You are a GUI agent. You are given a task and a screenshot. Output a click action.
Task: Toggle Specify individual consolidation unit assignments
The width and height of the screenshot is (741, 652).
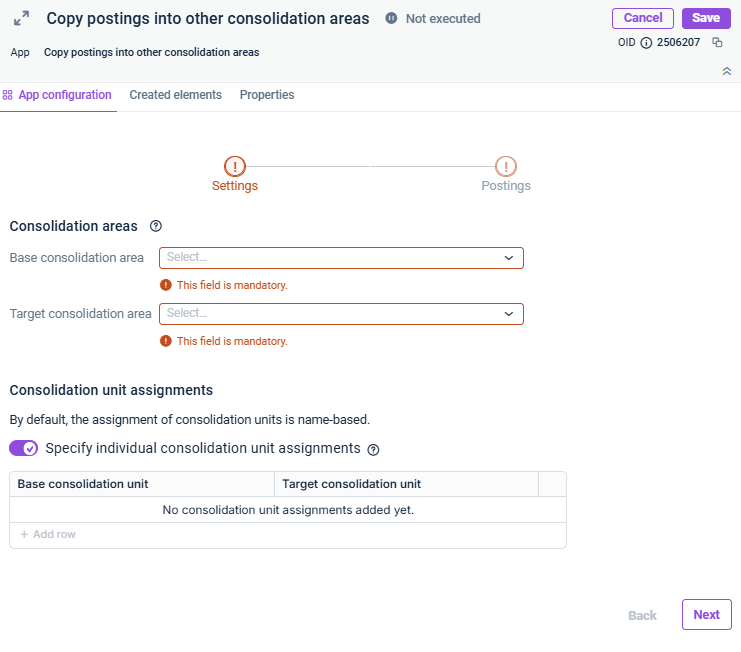coord(24,448)
